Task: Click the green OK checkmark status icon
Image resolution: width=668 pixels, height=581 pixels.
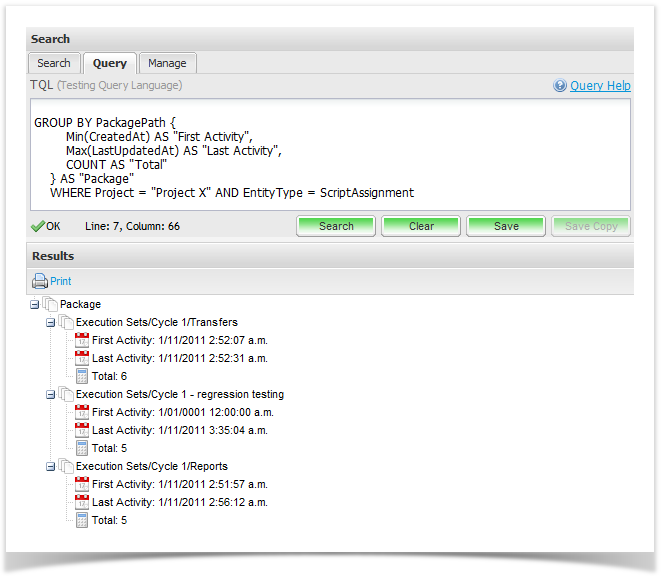Action: (38, 226)
